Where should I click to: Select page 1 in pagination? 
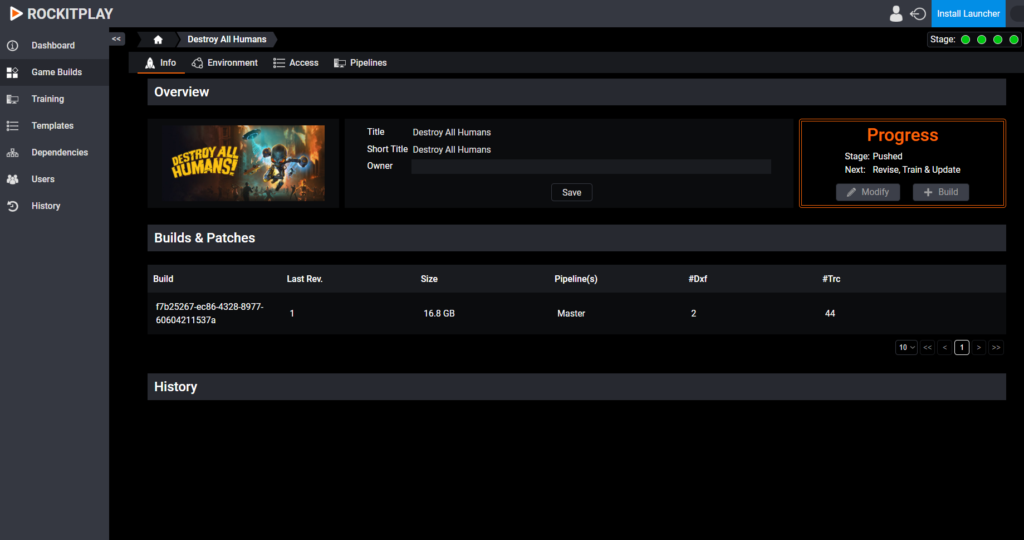962,347
